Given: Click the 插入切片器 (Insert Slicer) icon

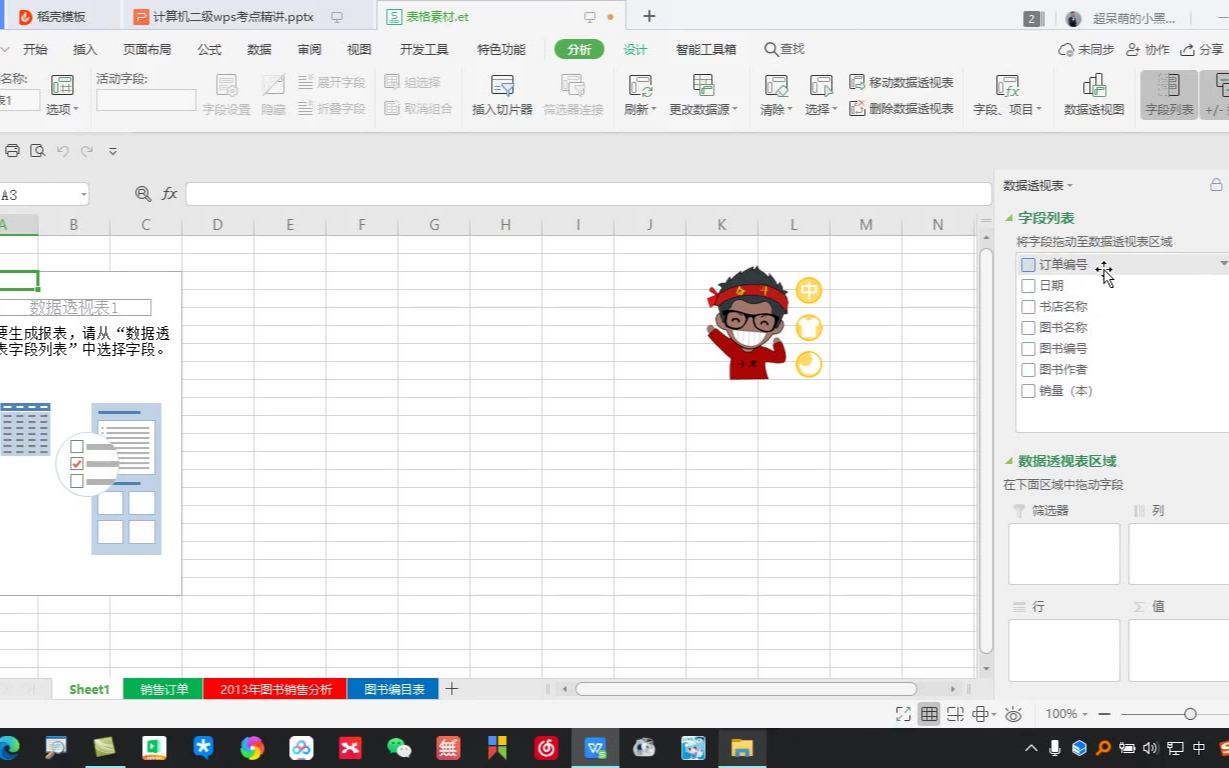Looking at the screenshot, I should [x=502, y=86].
